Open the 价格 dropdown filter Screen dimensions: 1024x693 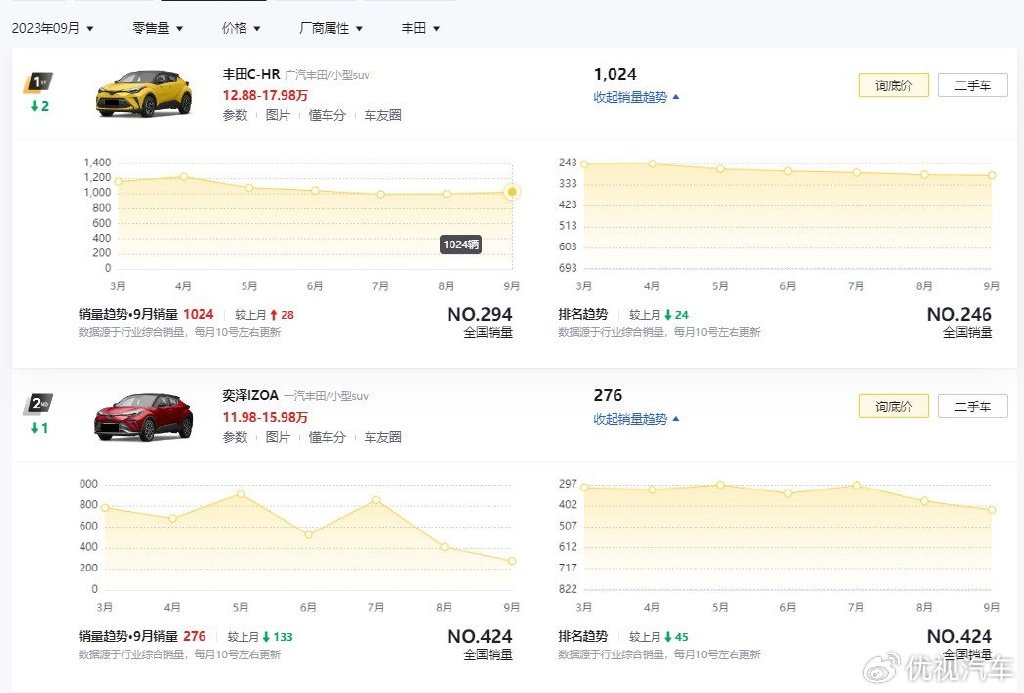tap(241, 28)
